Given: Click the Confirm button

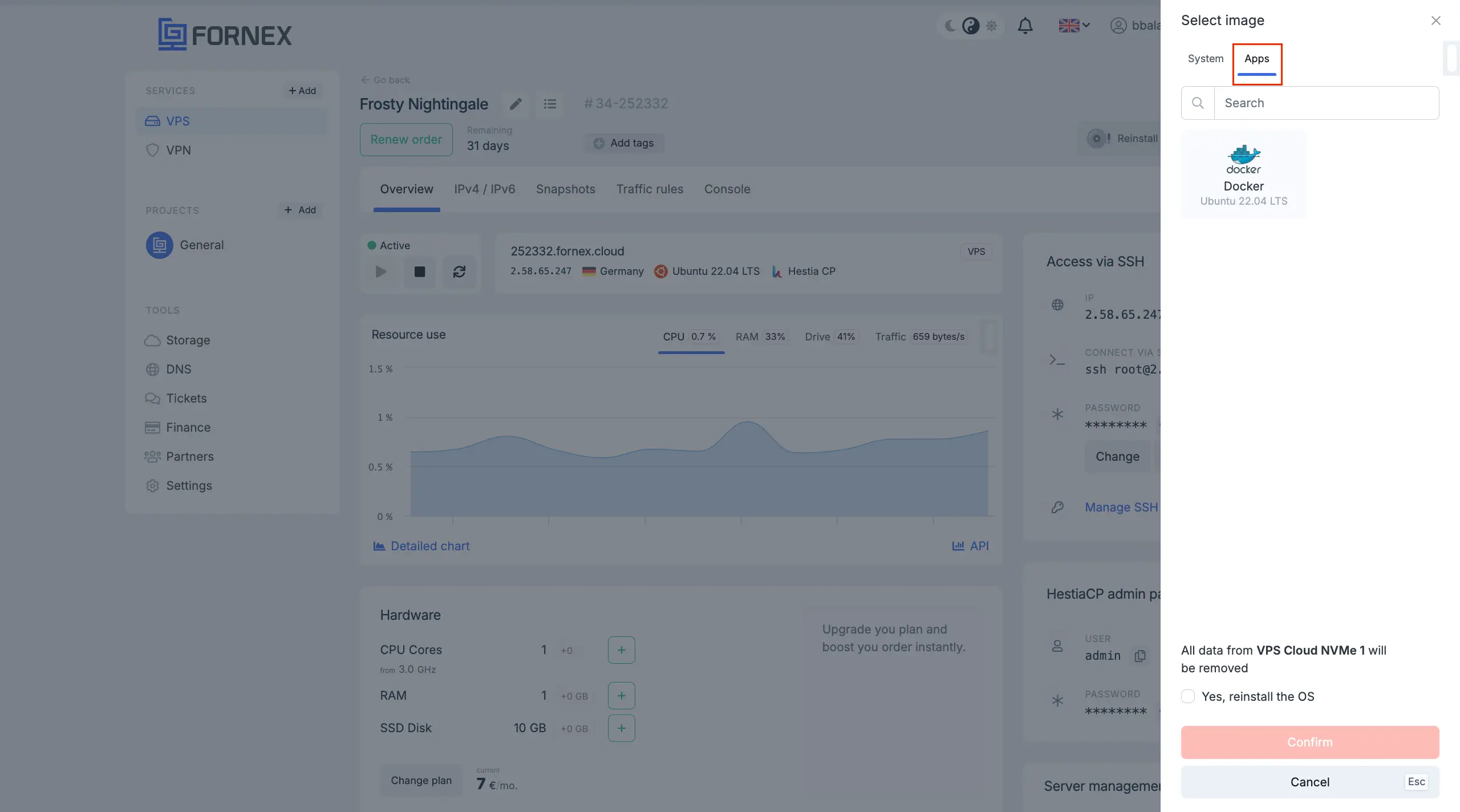Looking at the screenshot, I should coord(1310,742).
